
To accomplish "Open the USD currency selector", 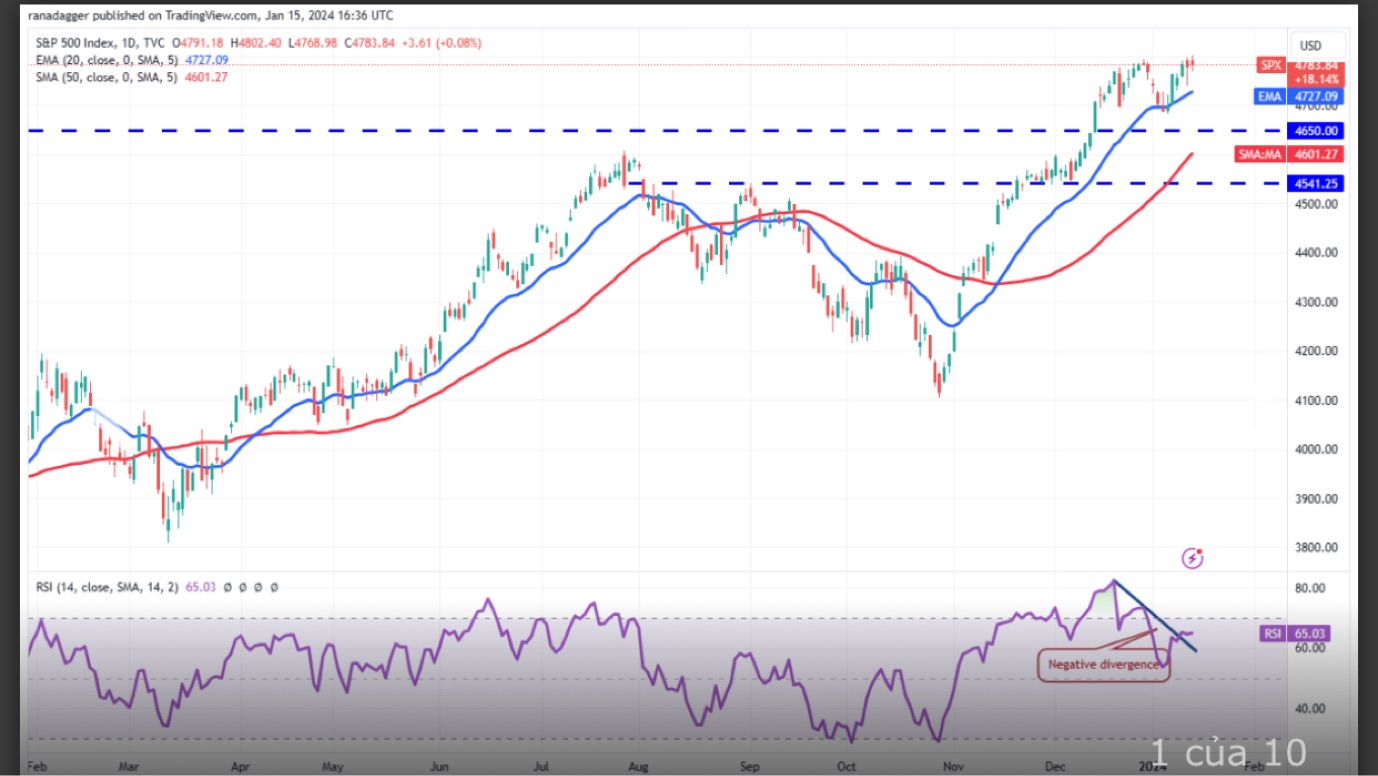I will [x=1309, y=46].
